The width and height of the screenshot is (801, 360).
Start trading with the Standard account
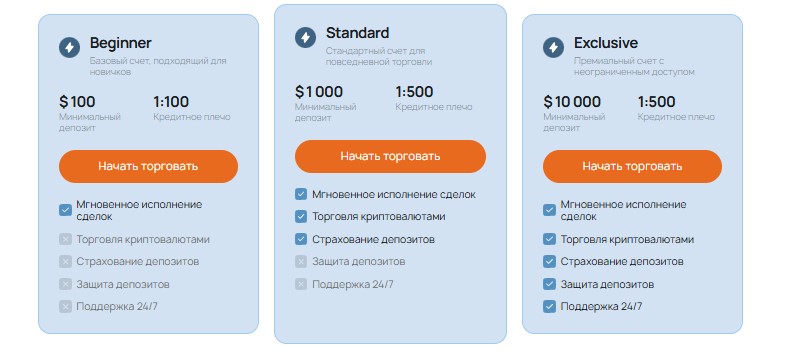coord(390,156)
